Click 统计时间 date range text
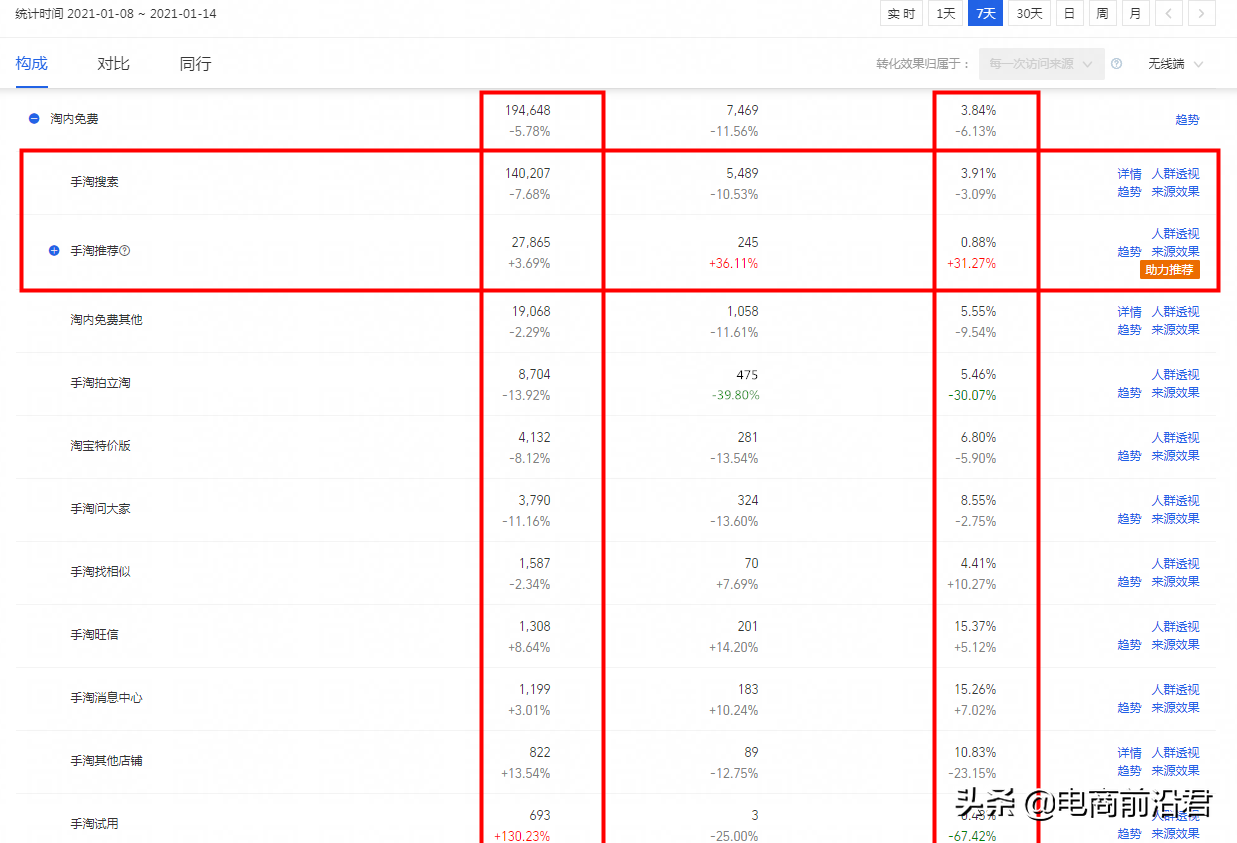1237x843 pixels. click(115, 14)
